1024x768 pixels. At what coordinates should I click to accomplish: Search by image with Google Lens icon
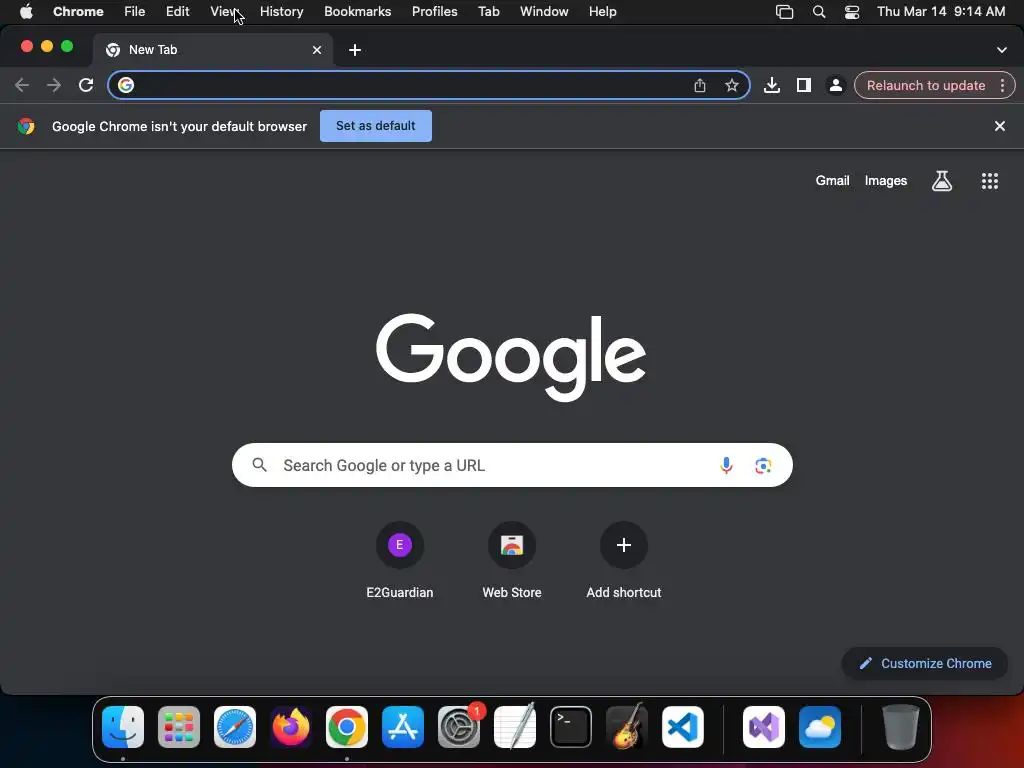[763, 465]
